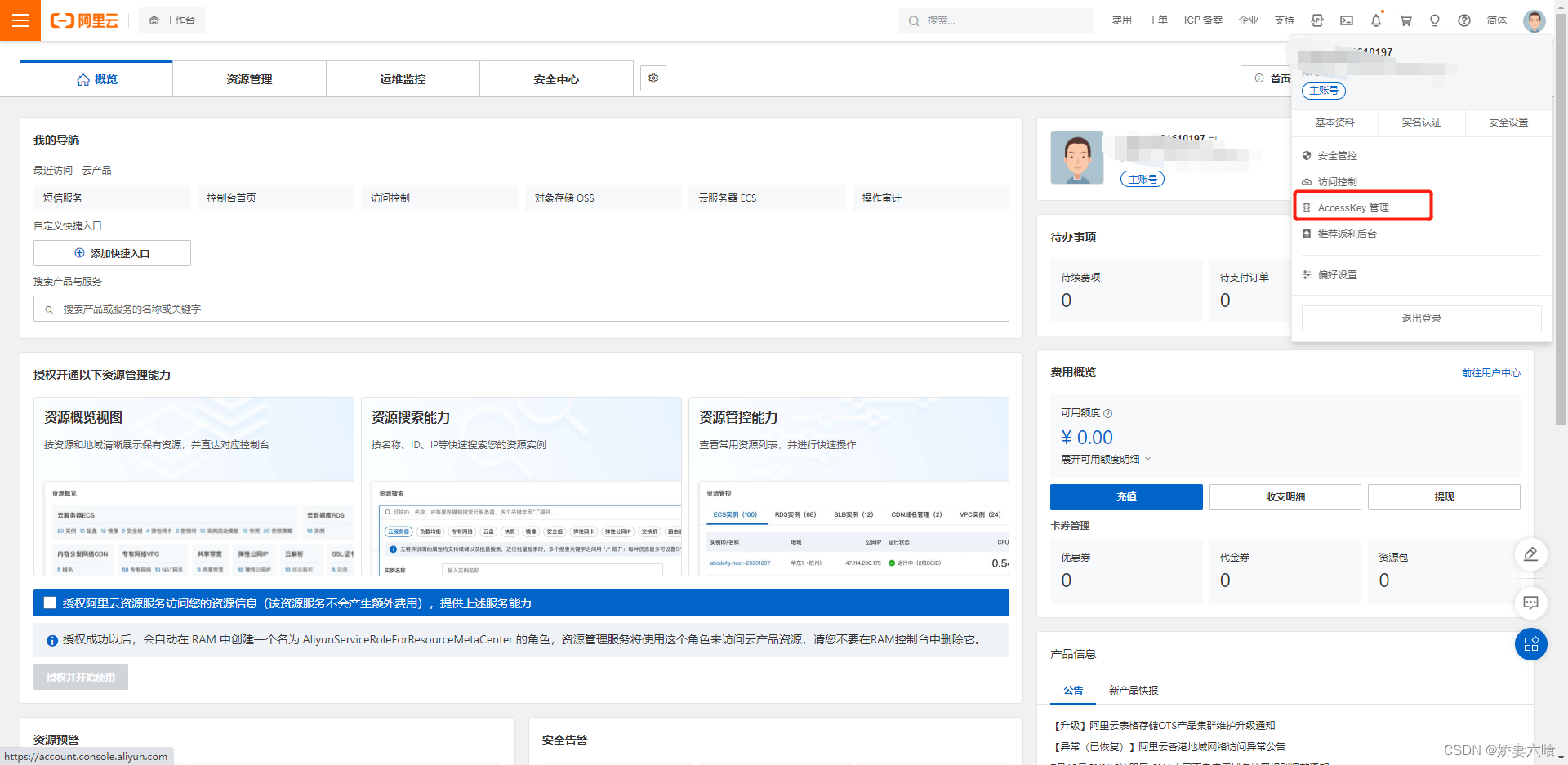Click the Aliyun logo
Screen dimensions: 1568x765
pyautogui.click(x=84, y=20)
